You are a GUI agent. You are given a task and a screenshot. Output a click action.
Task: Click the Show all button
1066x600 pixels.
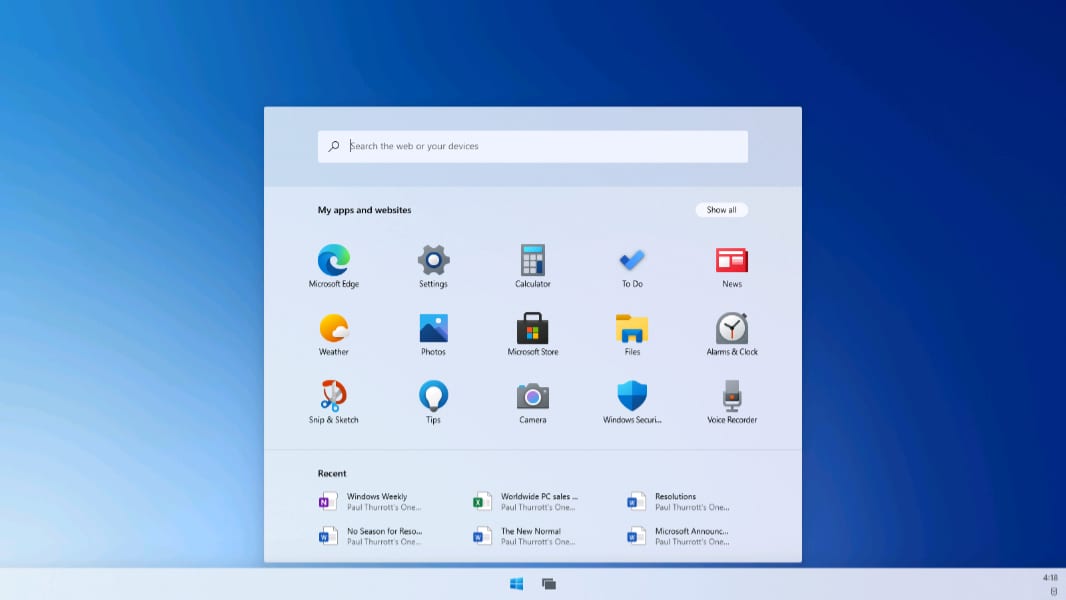coord(721,210)
